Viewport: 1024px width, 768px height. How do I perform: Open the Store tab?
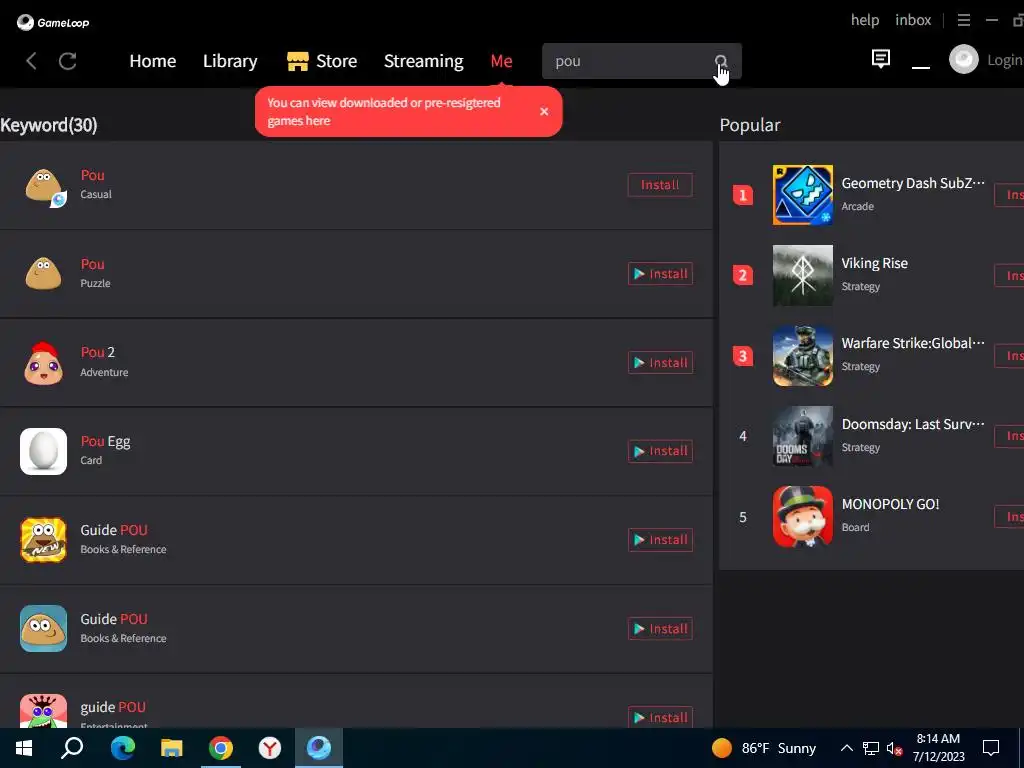point(322,61)
